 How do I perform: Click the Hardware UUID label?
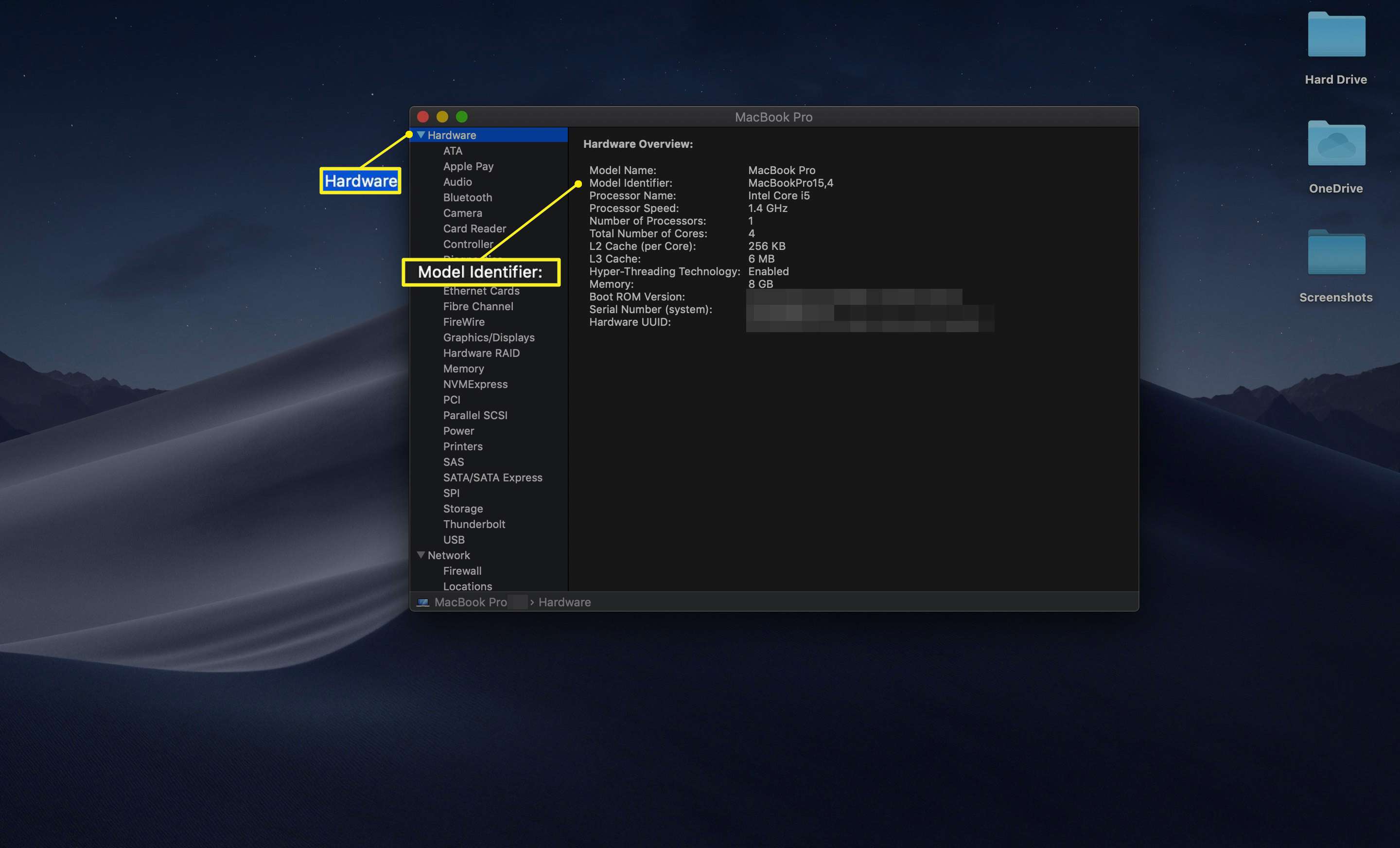(x=630, y=322)
